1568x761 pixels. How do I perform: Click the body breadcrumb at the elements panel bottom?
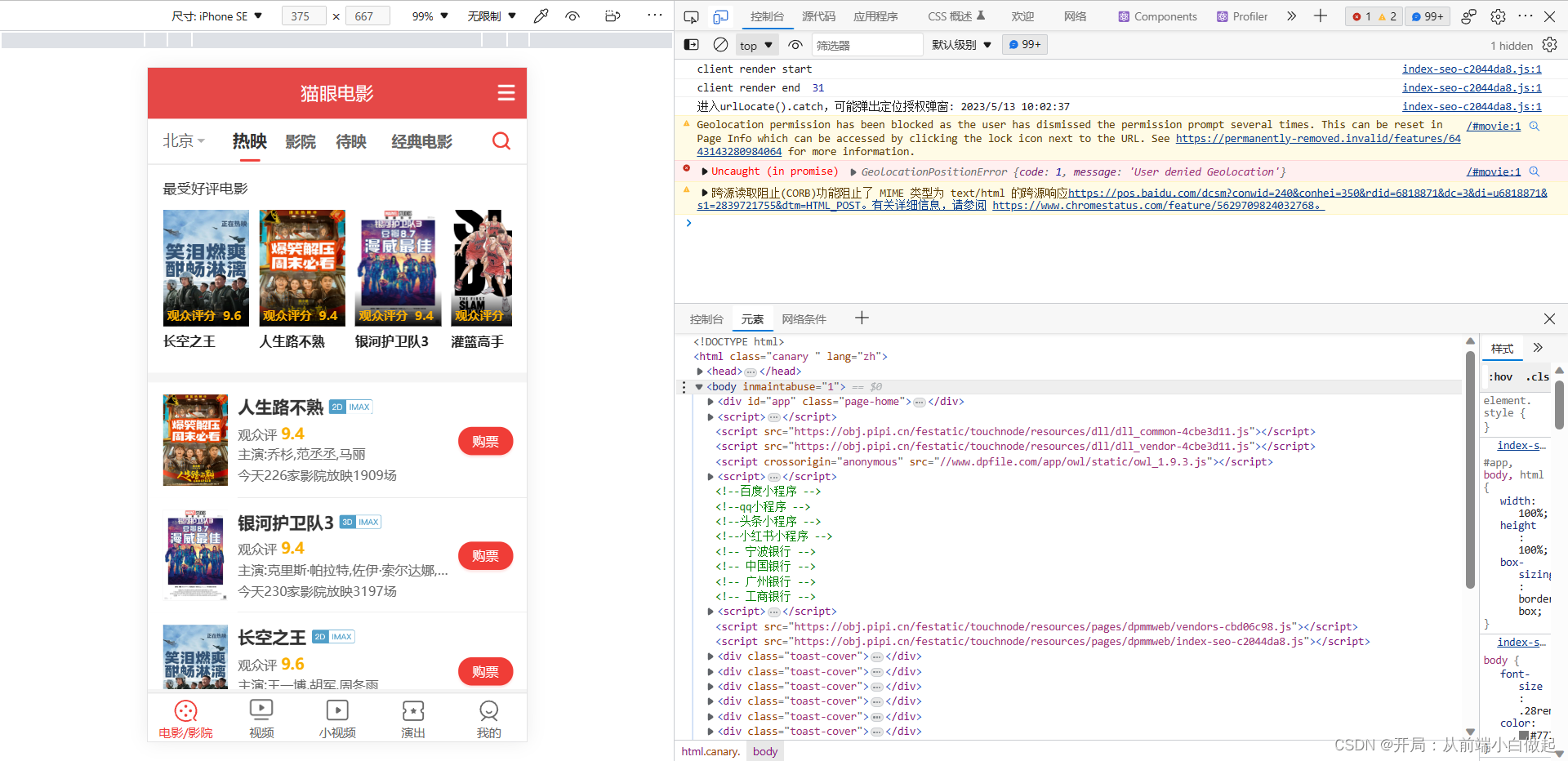pyautogui.click(x=764, y=750)
